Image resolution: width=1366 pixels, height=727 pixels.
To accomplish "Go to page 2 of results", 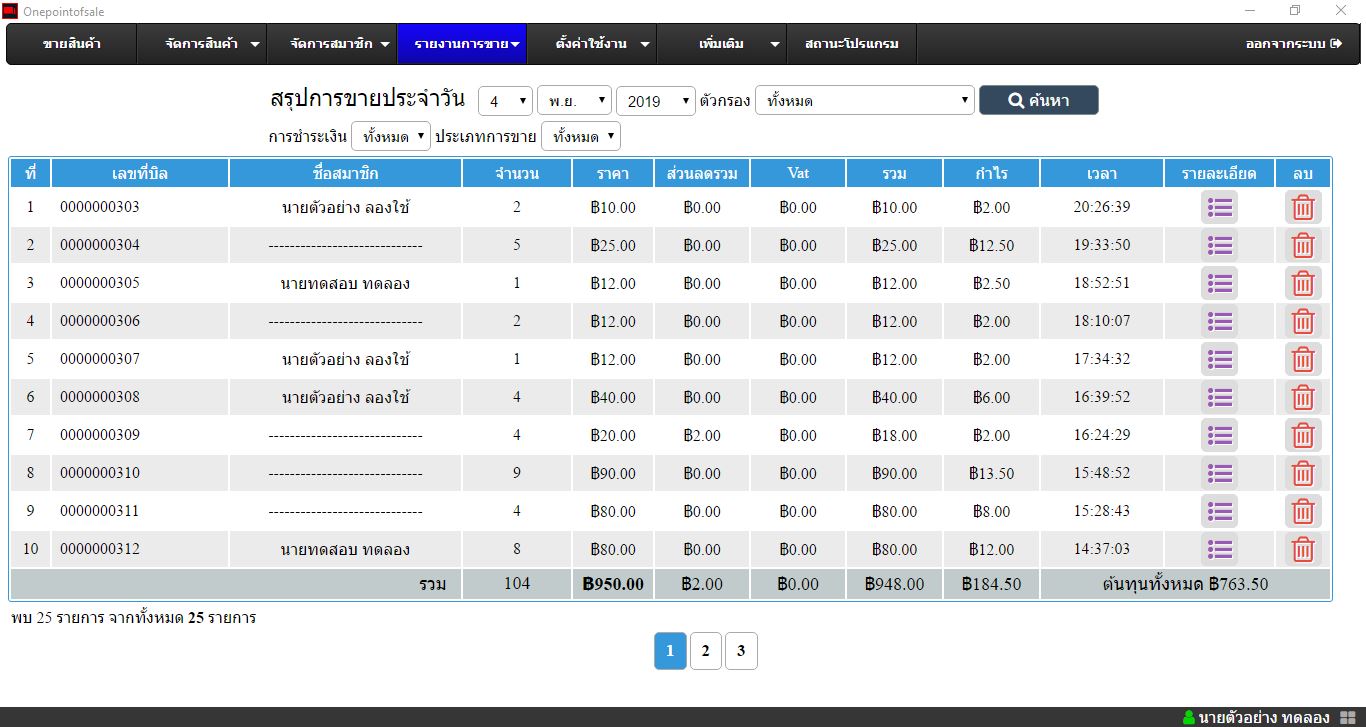I will pos(705,651).
